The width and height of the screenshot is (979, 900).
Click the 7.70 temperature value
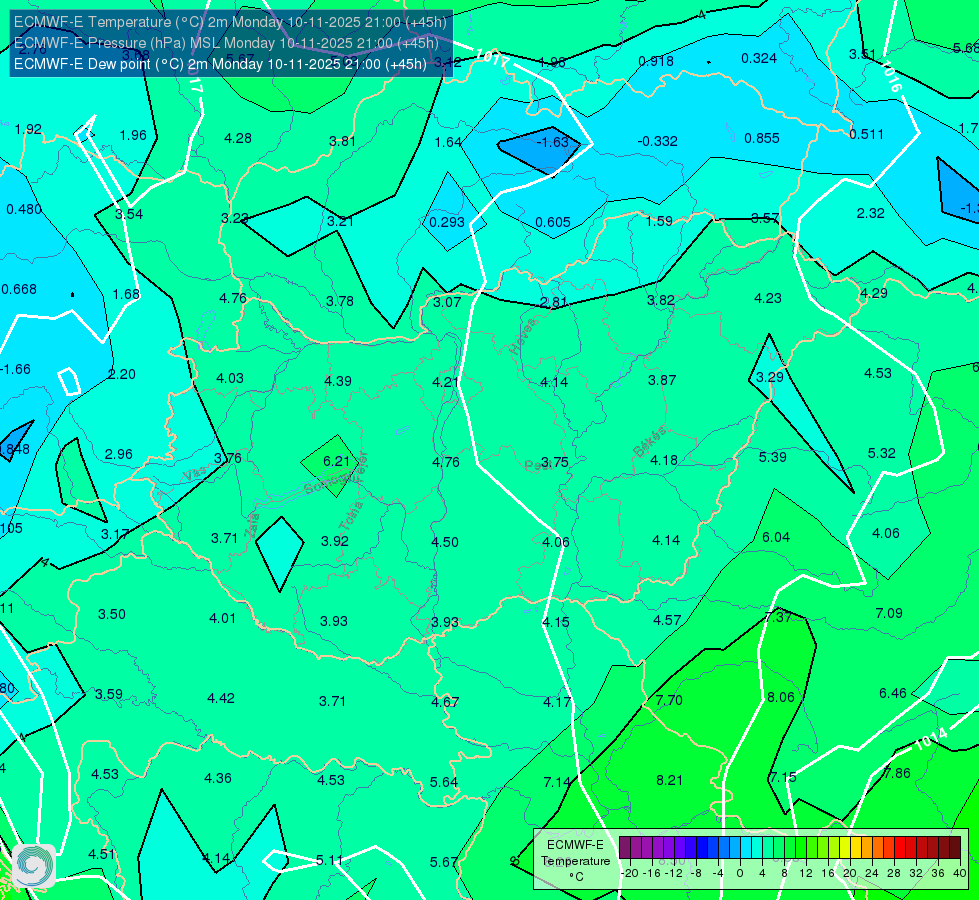[669, 700]
